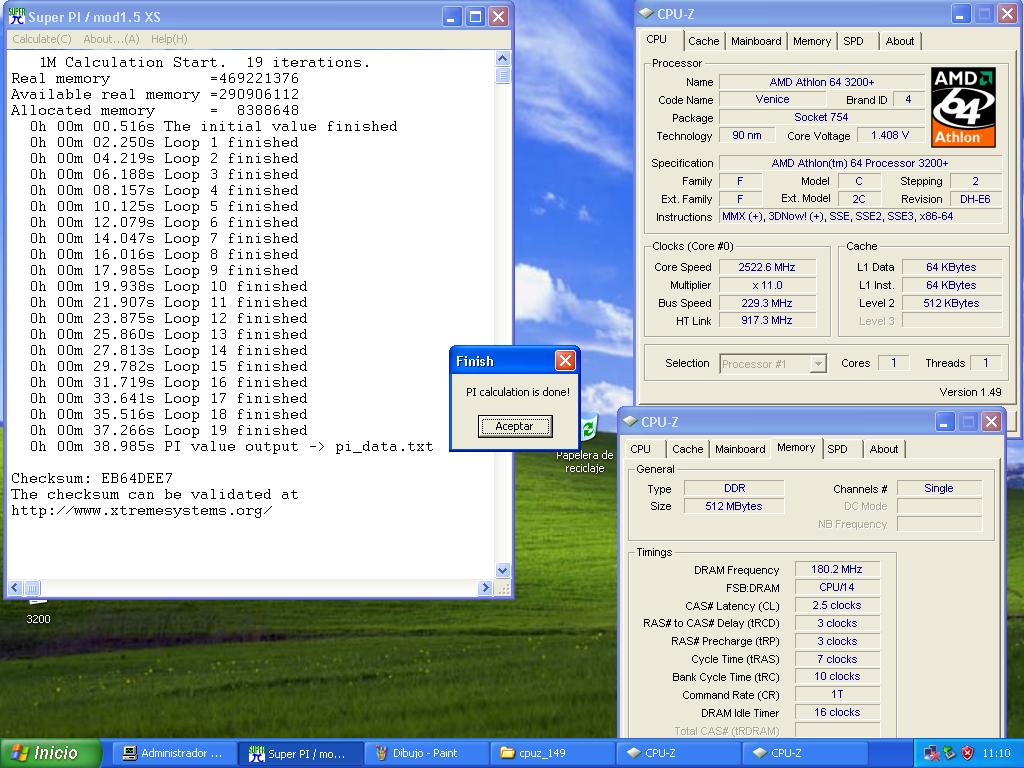Click the AMD Athlon 64 3200+ Name value
The height and width of the screenshot is (768, 1024).
tap(822, 82)
